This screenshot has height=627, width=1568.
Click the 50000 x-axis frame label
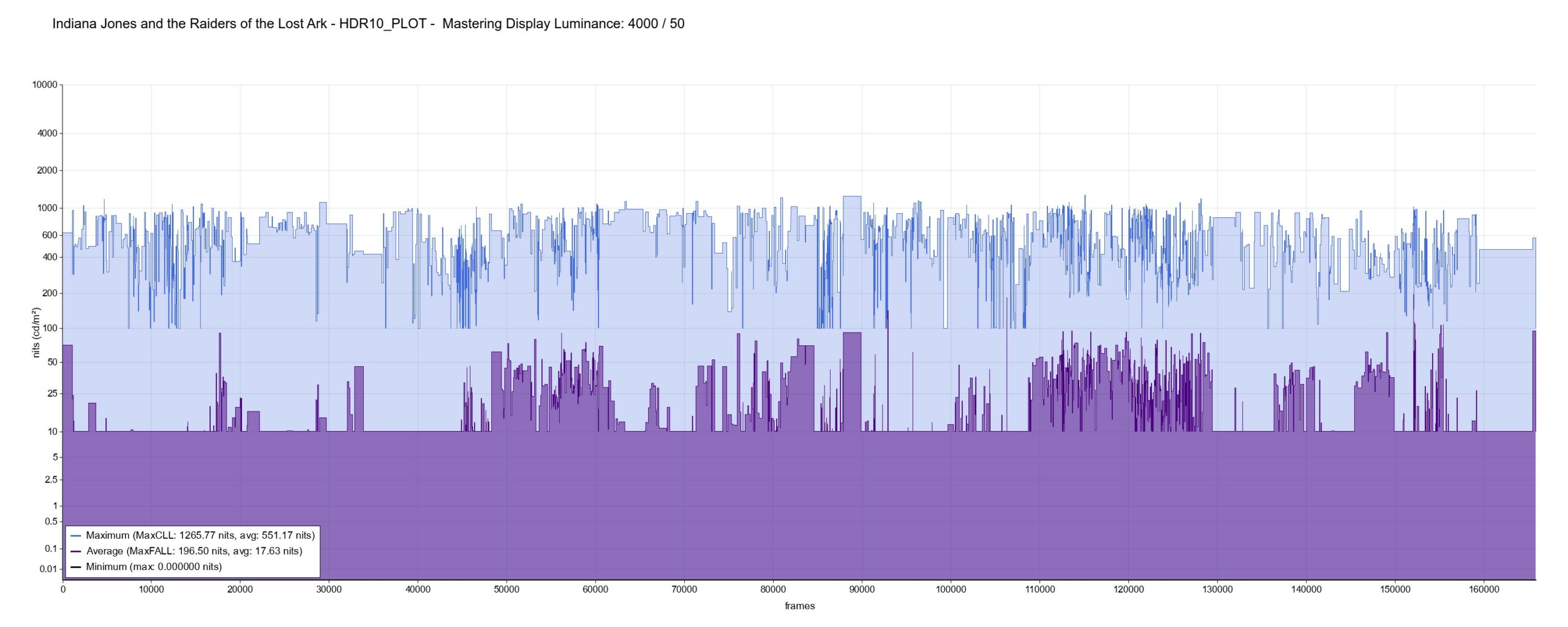point(507,590)
